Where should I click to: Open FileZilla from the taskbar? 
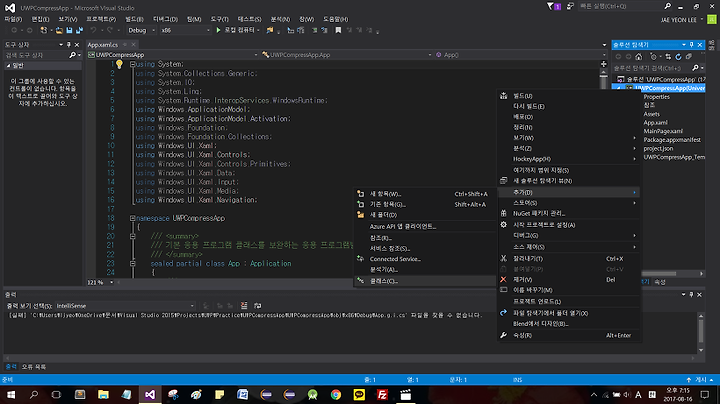[x=382, y=394]
